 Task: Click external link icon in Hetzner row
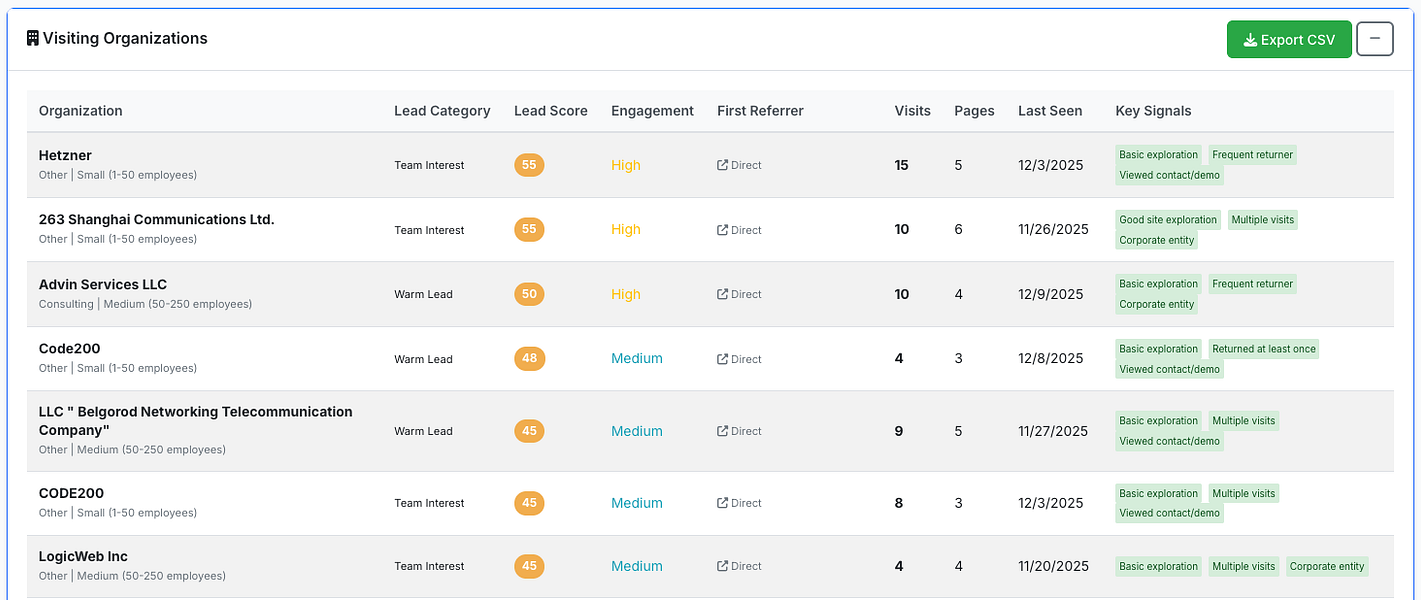(x=722, y=166)
